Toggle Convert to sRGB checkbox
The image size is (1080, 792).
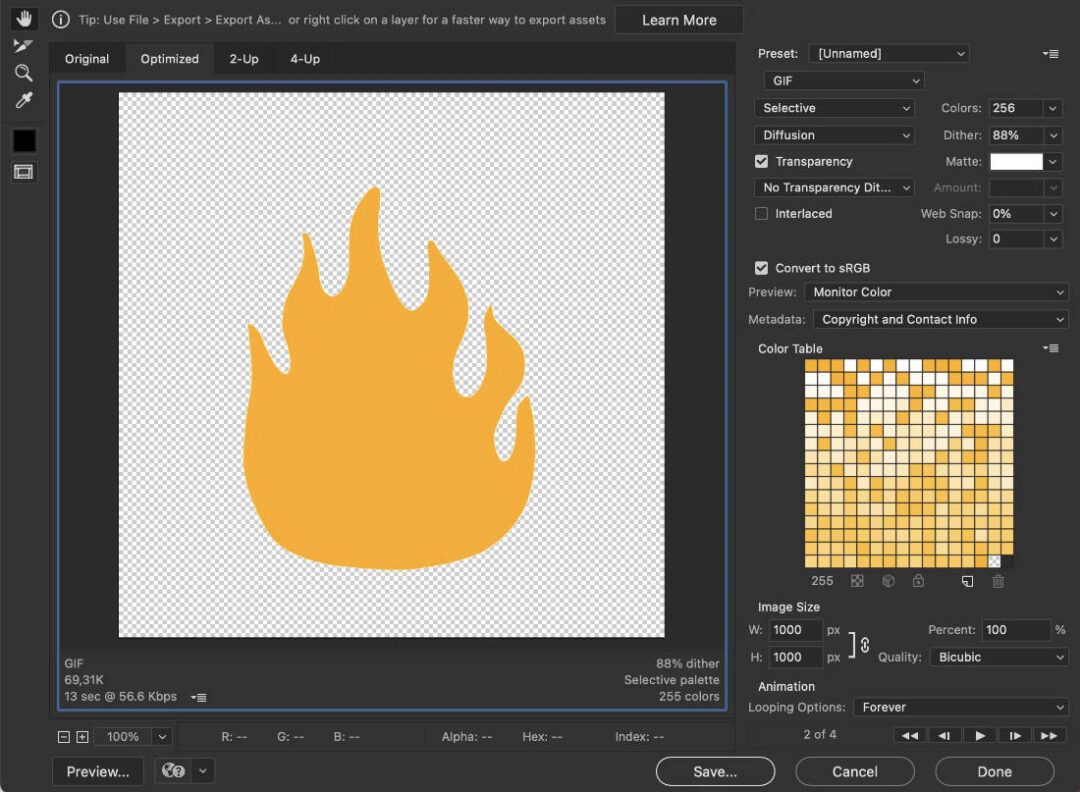click(x=761, y=268)
